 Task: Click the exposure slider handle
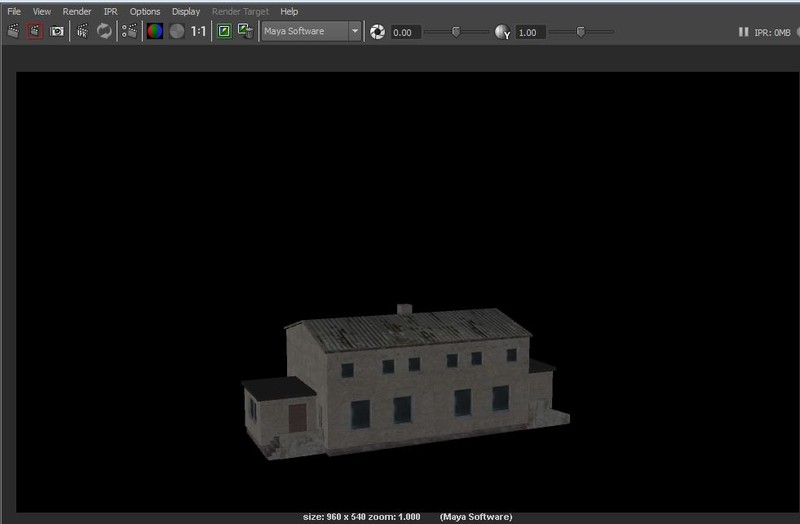(x=456, y=32)
